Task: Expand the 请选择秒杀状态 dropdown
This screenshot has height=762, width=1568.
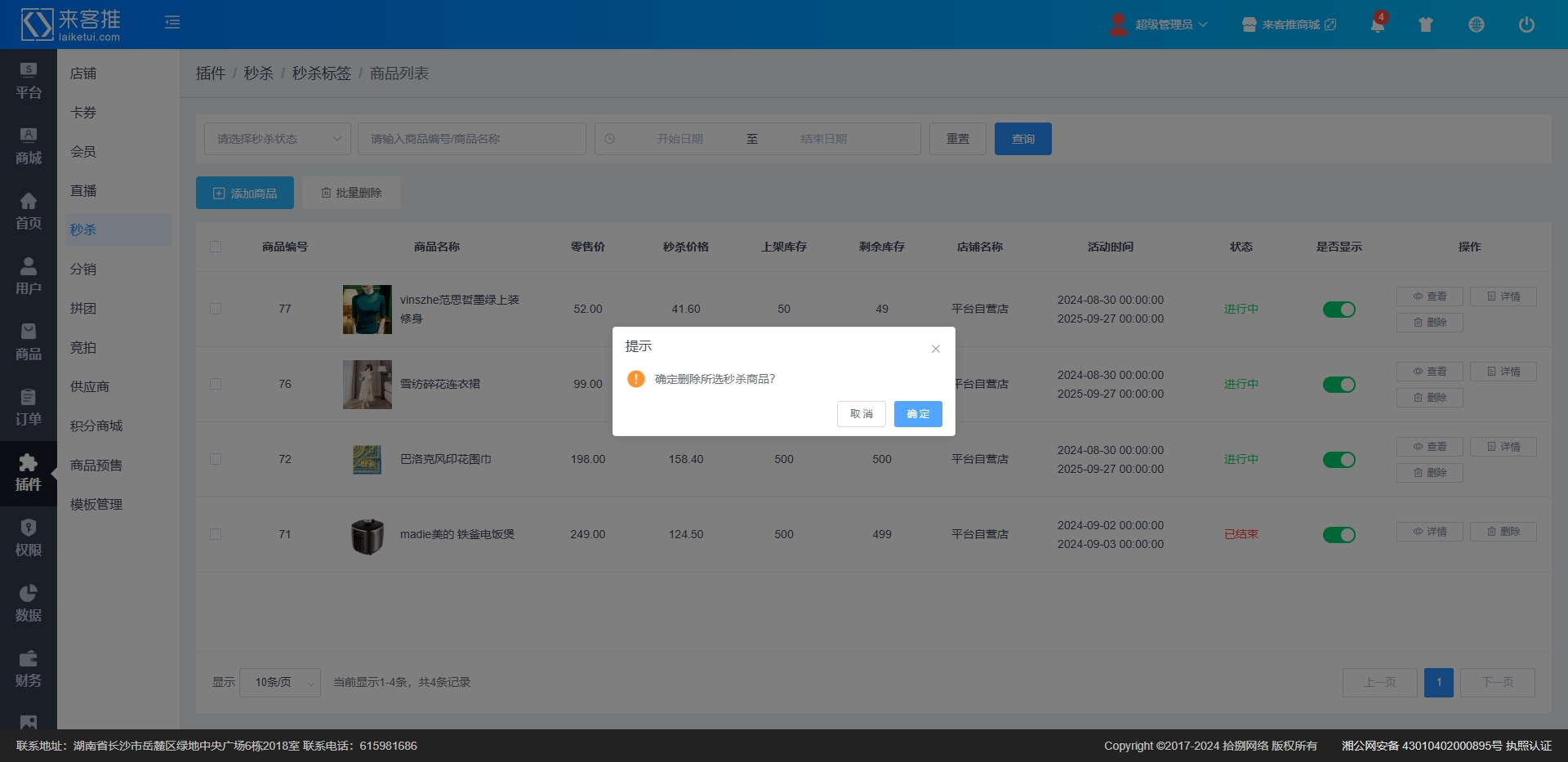Action: (278, 139)
